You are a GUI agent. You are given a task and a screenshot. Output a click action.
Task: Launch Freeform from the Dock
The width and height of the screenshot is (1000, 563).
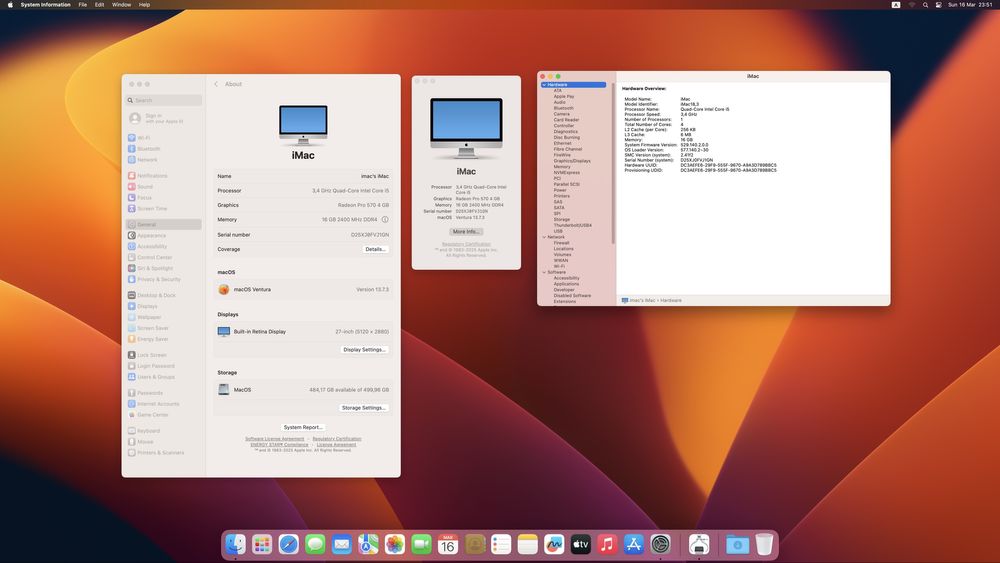pyautogui.click(x=554, y=545)
